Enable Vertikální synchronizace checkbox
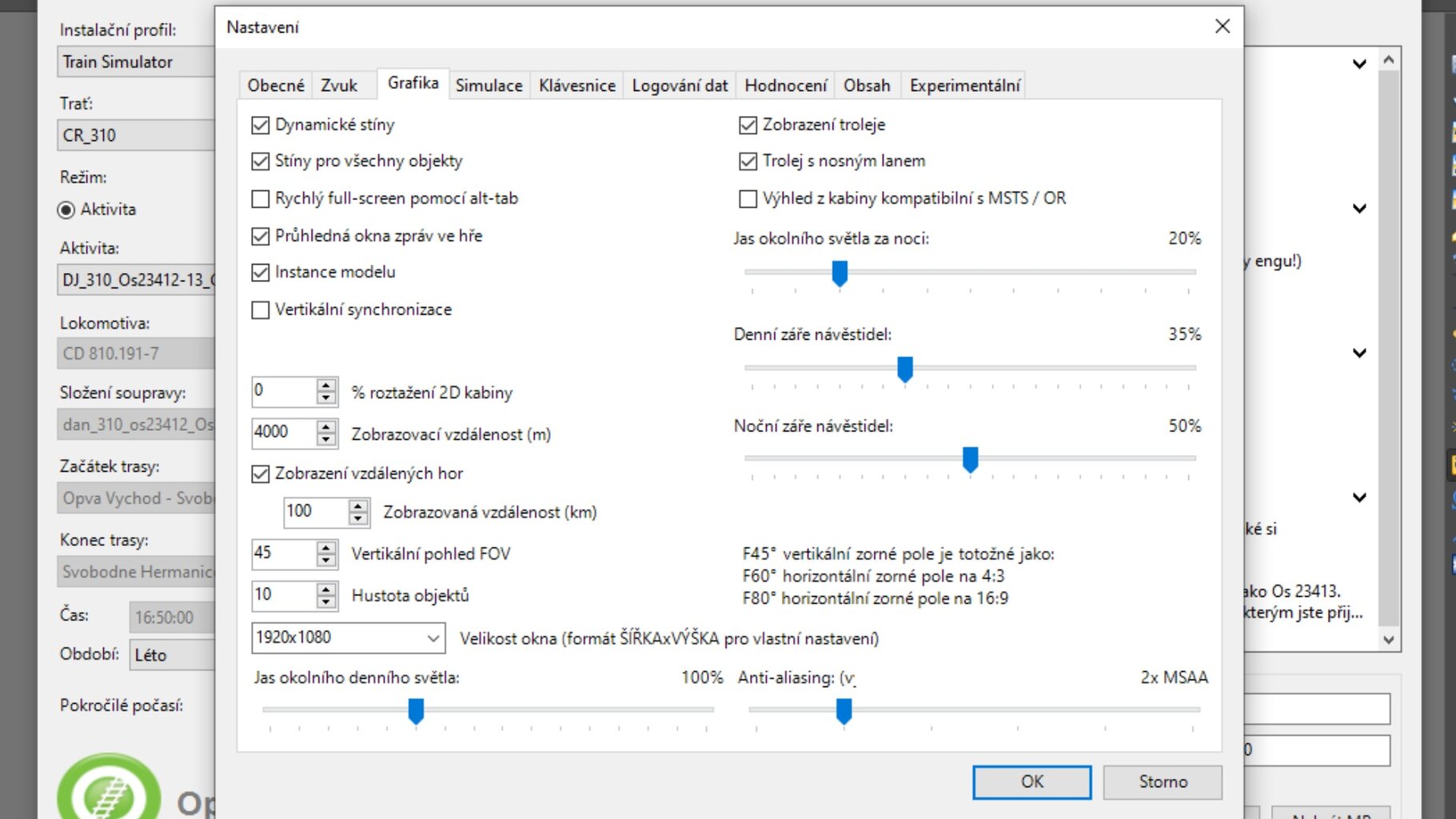 pyautogui.click(x=261, y=310)
